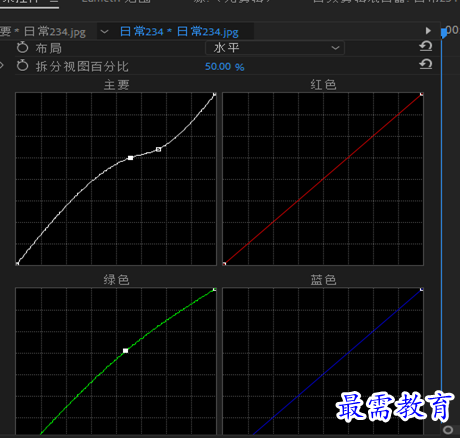Click the 50.00 % split view value

tap(225, 67)
